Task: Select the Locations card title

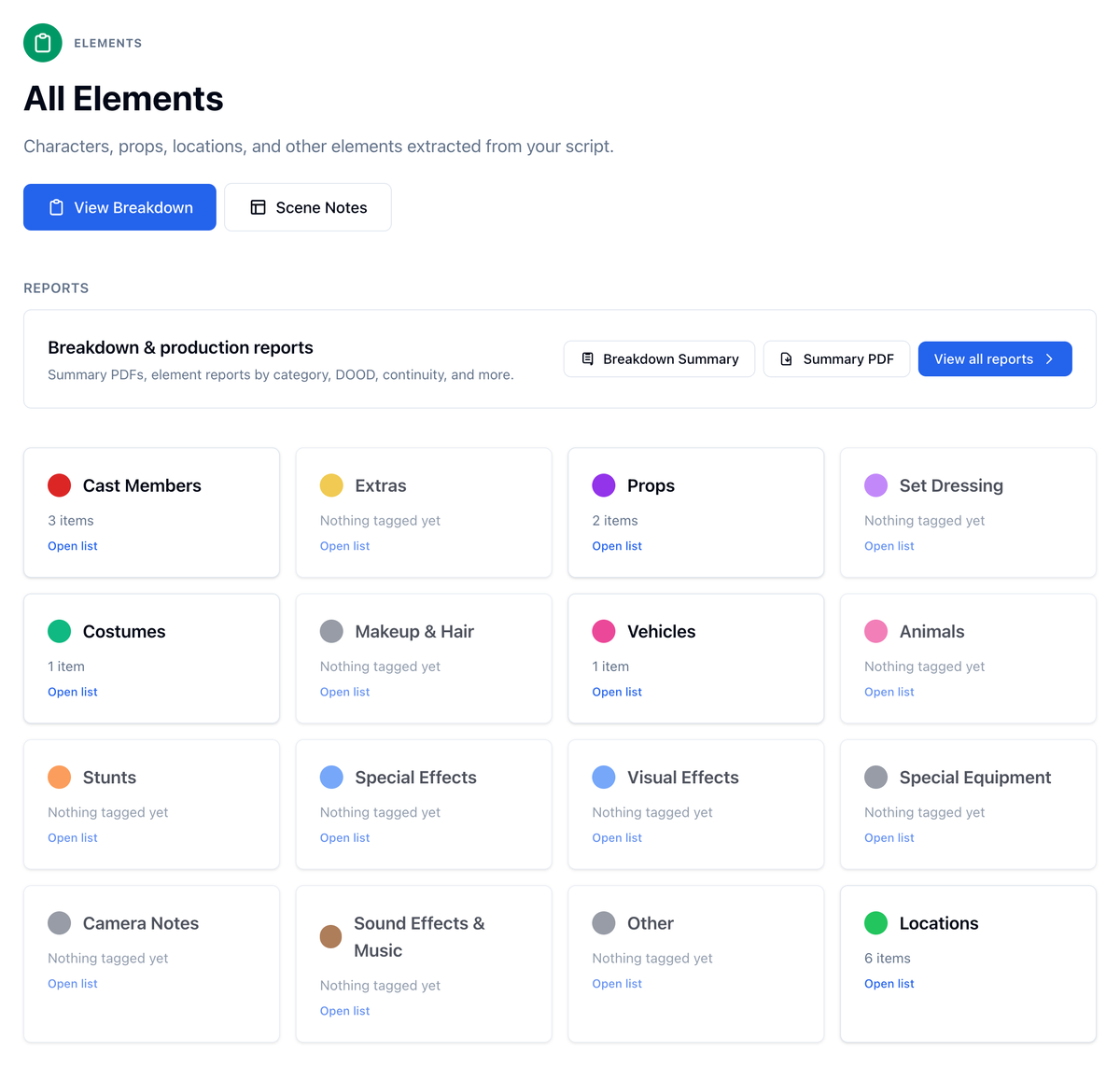Action: [939, 923]
